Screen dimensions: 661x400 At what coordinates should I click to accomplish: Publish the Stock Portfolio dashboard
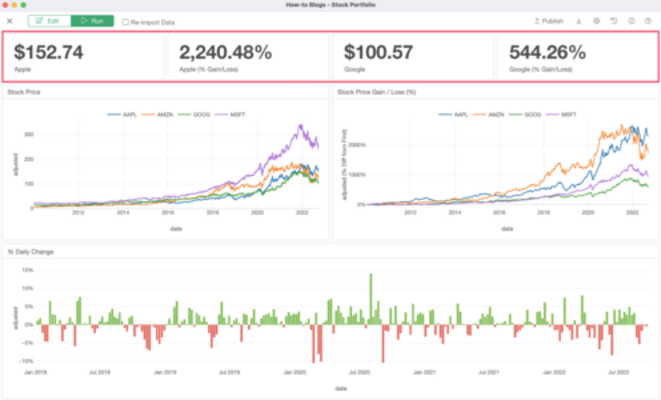[548, 20]
